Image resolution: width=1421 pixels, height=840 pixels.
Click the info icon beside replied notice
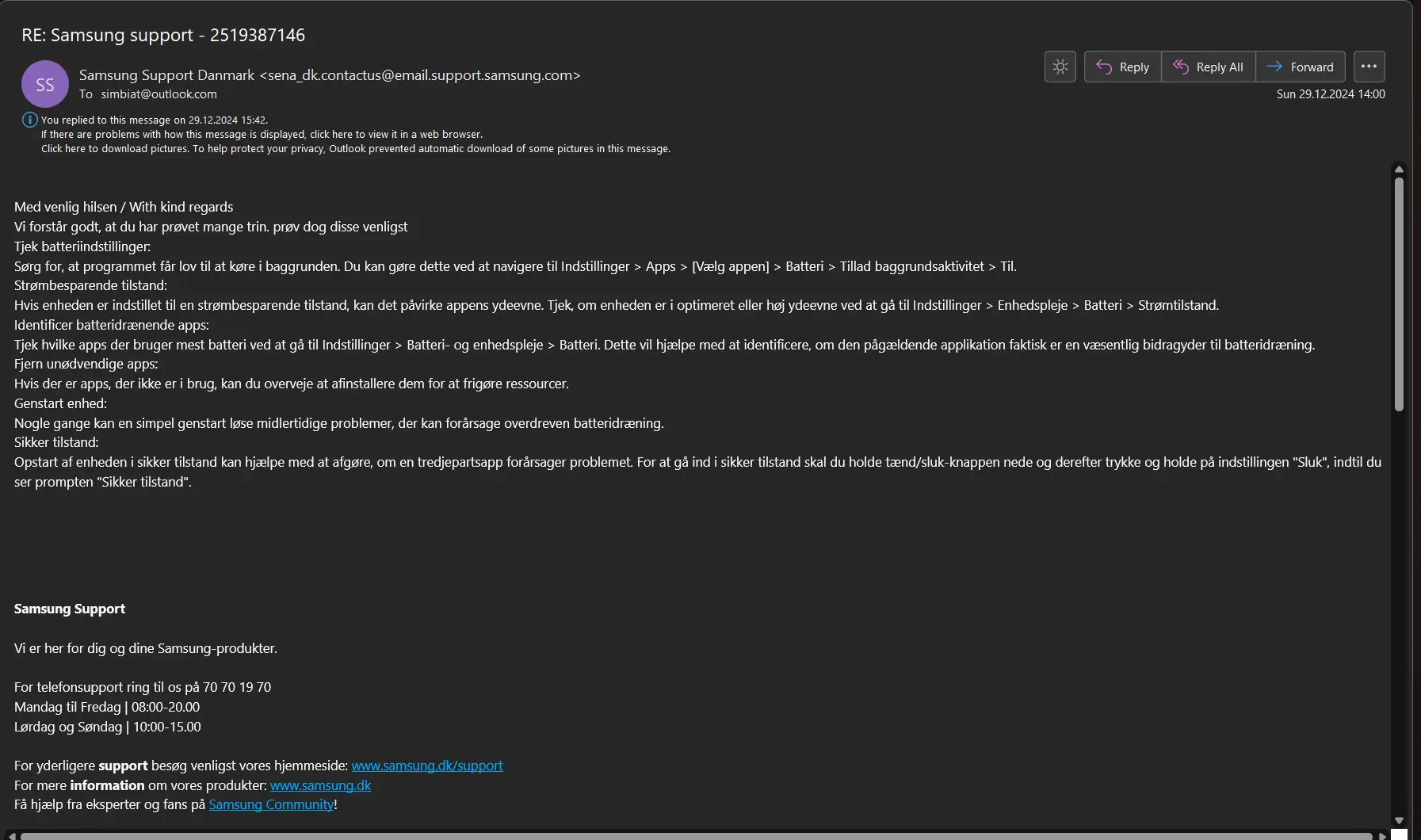point(29,120)
